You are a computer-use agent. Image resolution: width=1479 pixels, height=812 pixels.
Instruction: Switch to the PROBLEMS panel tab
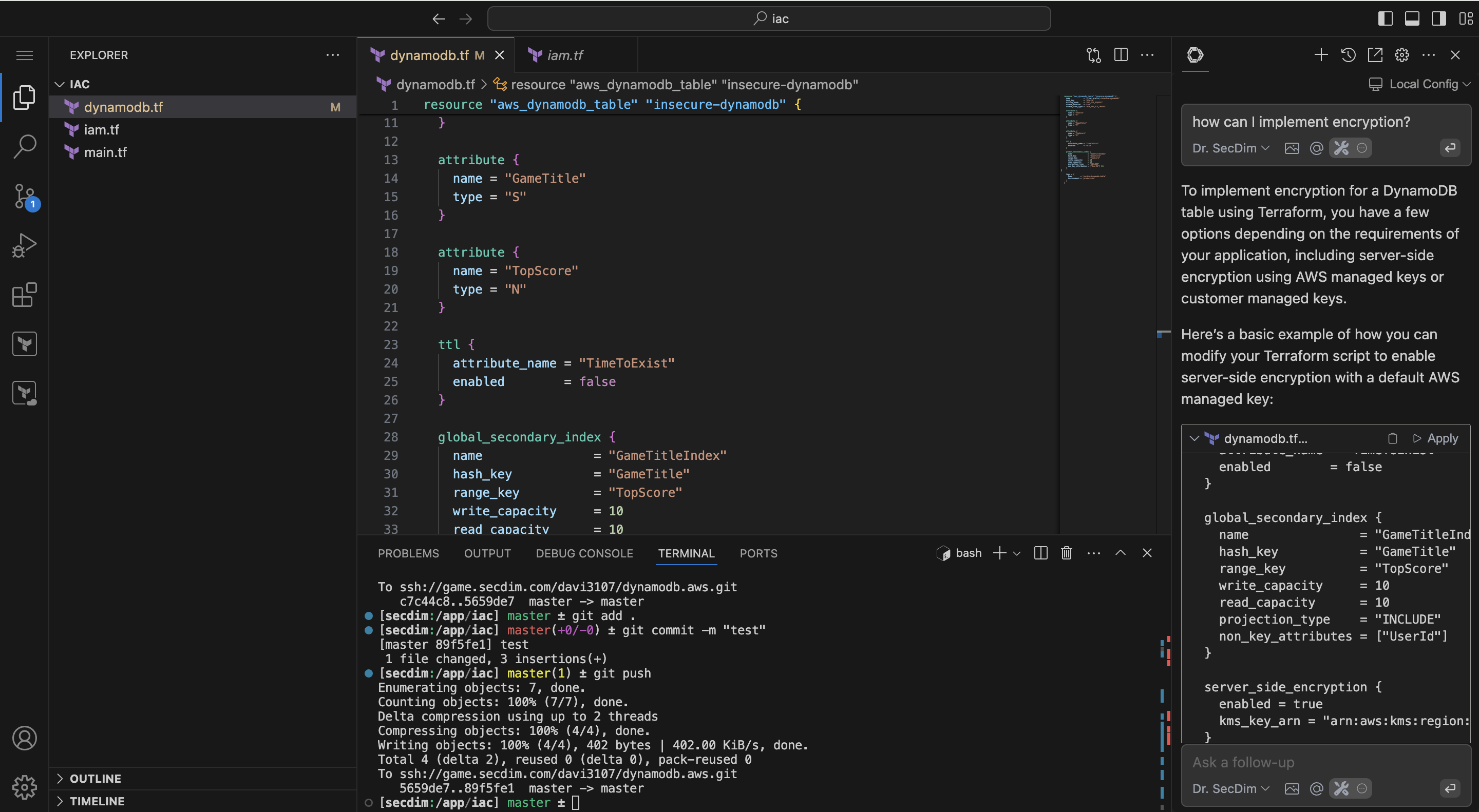coord(408,553)
